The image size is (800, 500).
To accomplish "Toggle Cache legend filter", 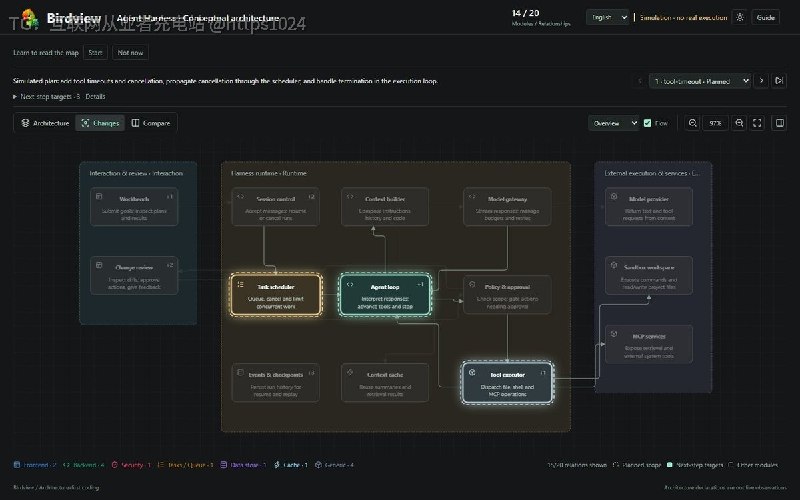I will coord(291,465).
